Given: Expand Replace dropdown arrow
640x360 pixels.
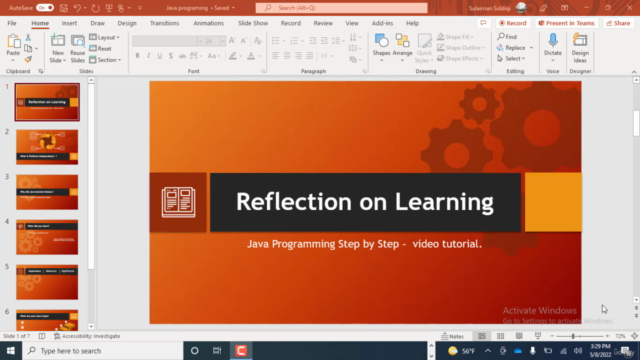Looking at the screenshot, I should click(531, 48).
